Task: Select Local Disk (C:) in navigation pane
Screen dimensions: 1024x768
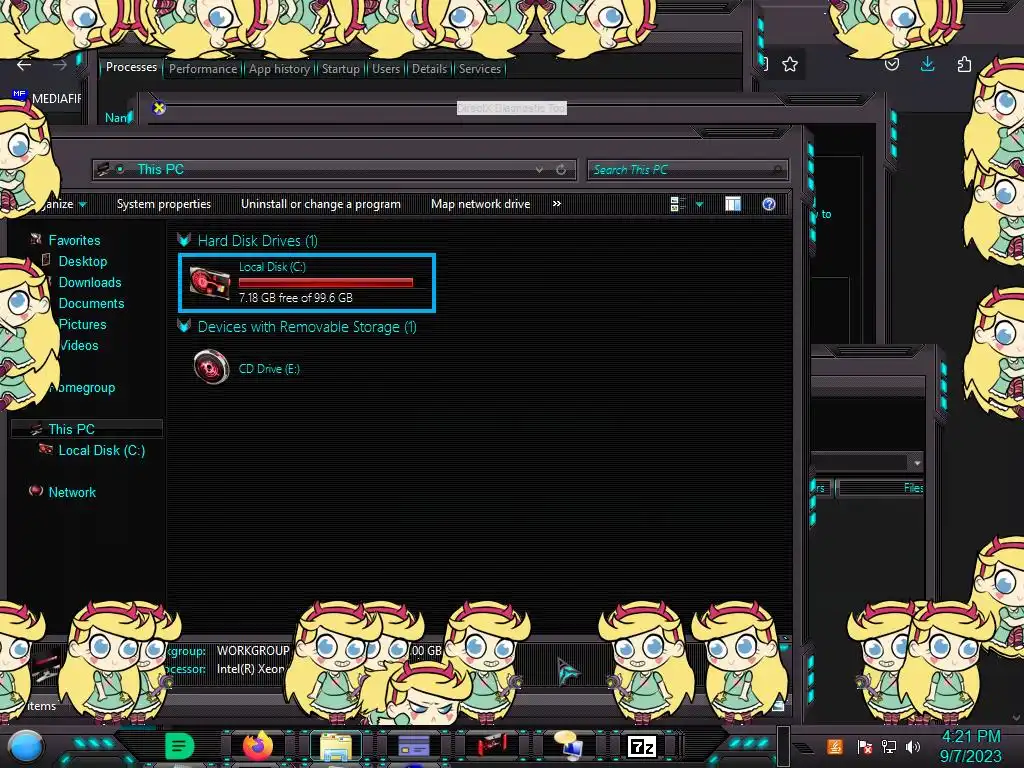Action: pyautogui.click(x=102, y=450)
